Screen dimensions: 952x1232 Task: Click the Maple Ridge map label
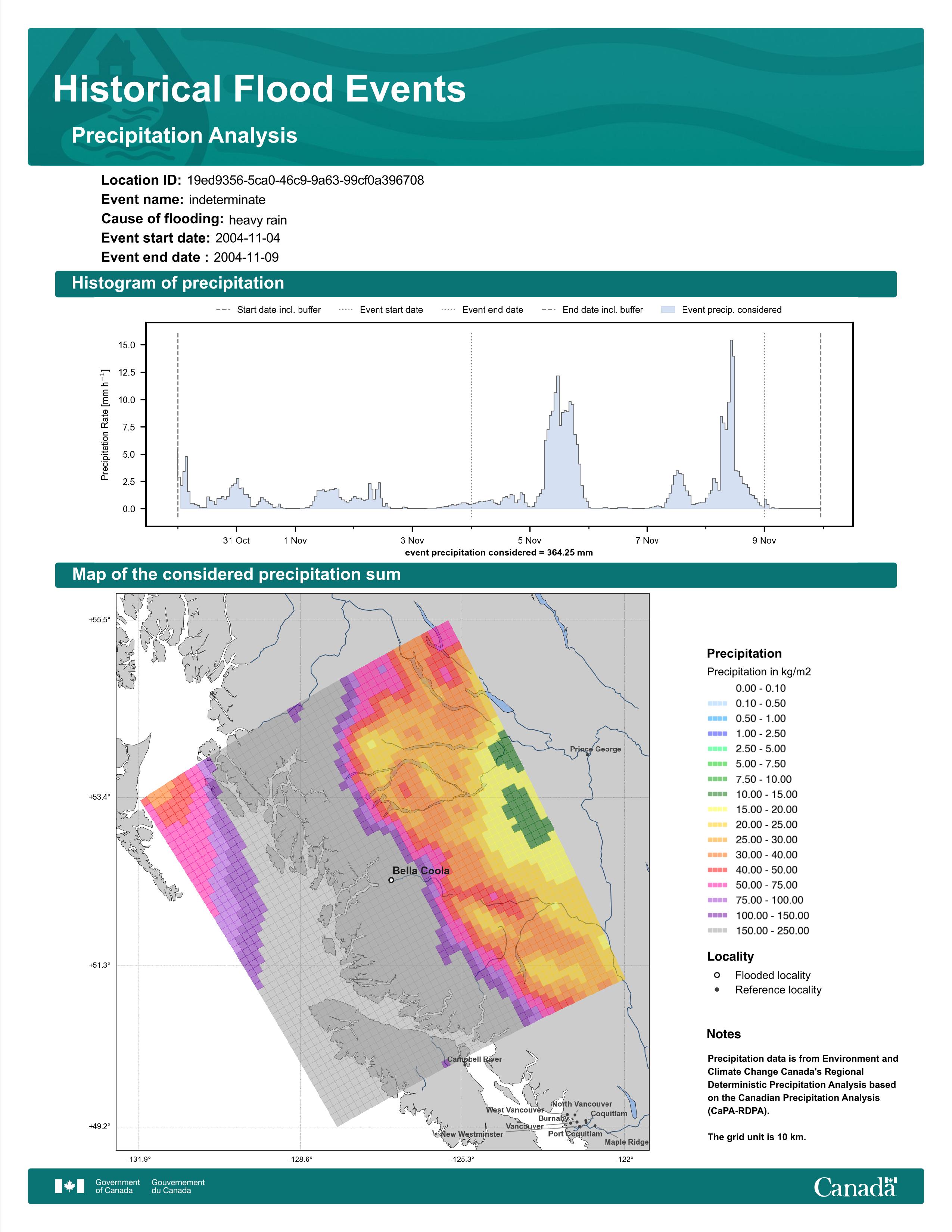(x=626, y=1142)
